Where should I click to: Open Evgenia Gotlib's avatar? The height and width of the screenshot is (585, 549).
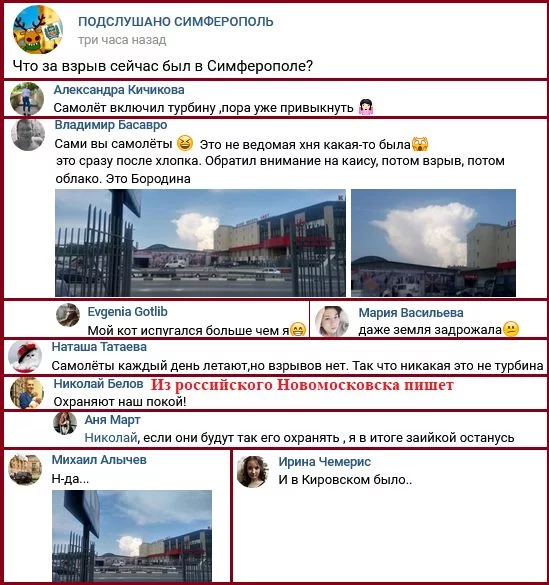tap(68, 315)
